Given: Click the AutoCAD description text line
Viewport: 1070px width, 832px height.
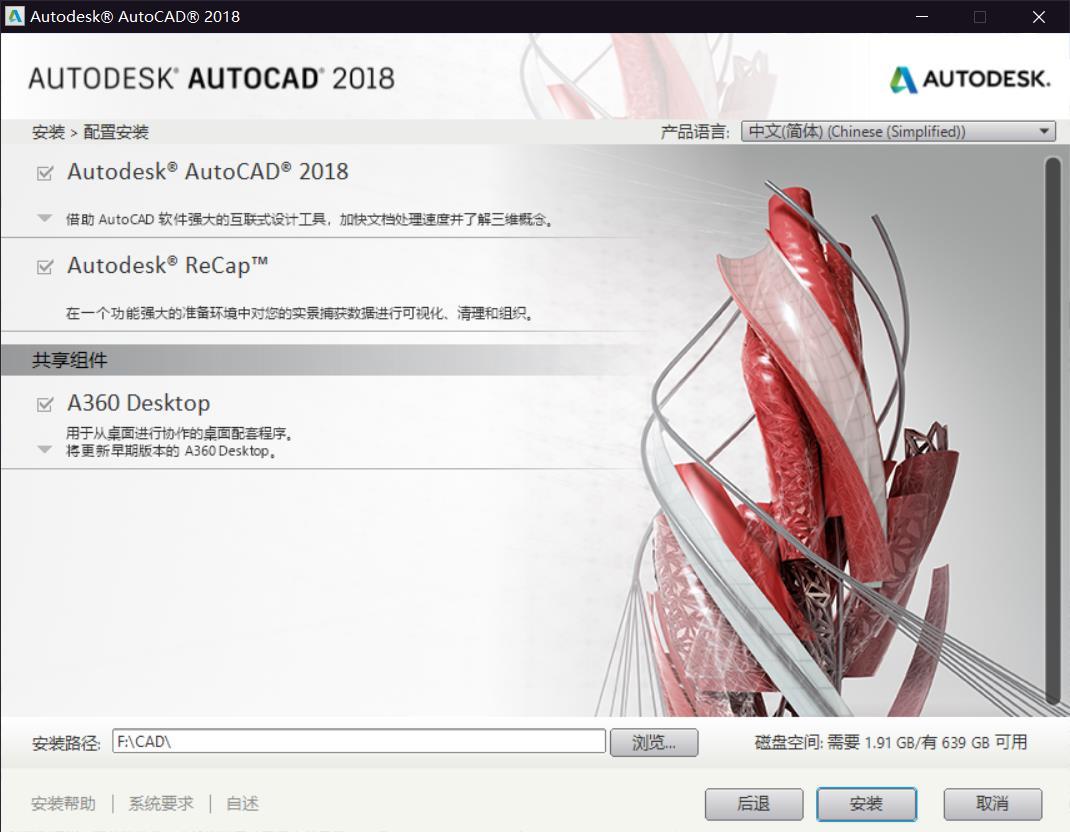Looking at the screenshot, I should [x=309, y=219].
